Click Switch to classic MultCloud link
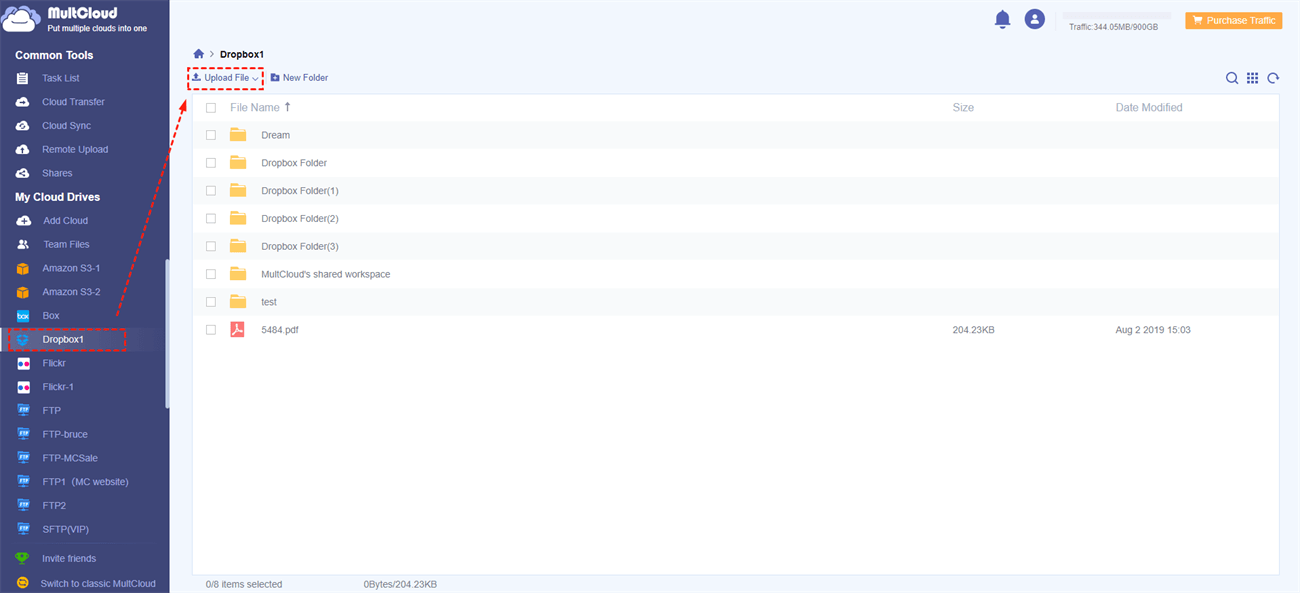The width and height of the screenshot is (1300, 593). (98, 584)
